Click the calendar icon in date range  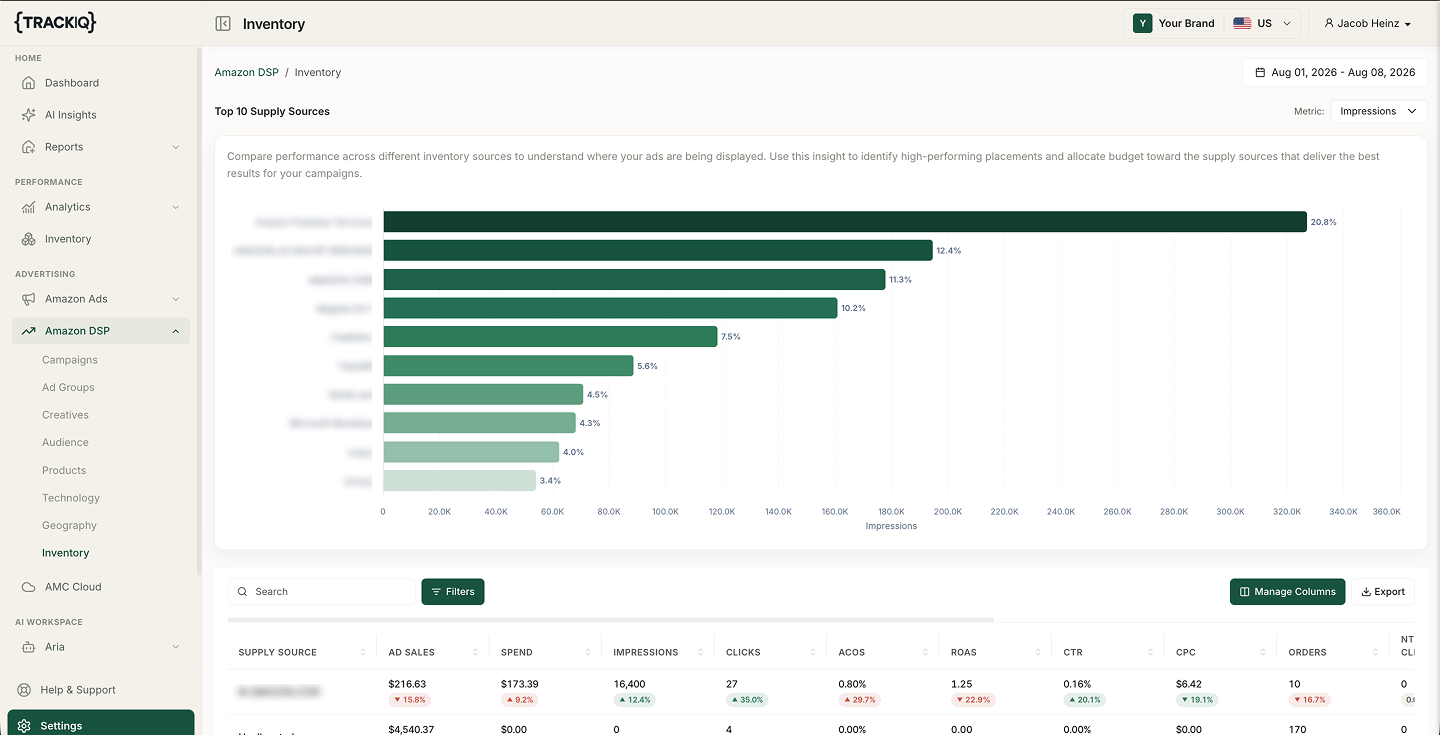pos(1260,72)
